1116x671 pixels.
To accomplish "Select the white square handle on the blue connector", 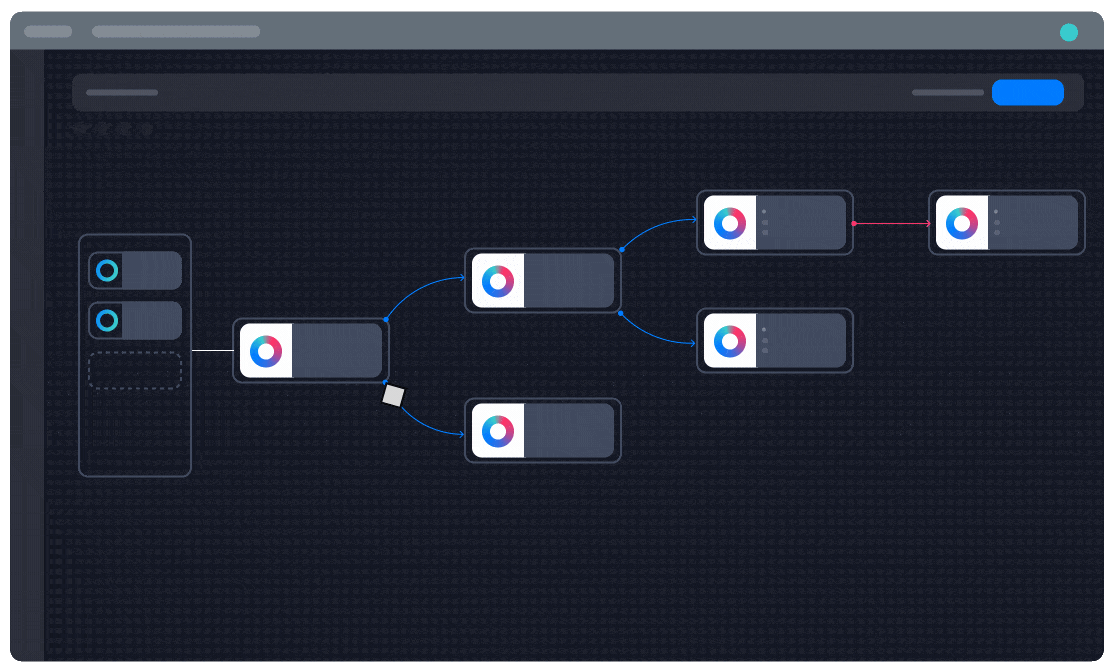I will (393, 396).
